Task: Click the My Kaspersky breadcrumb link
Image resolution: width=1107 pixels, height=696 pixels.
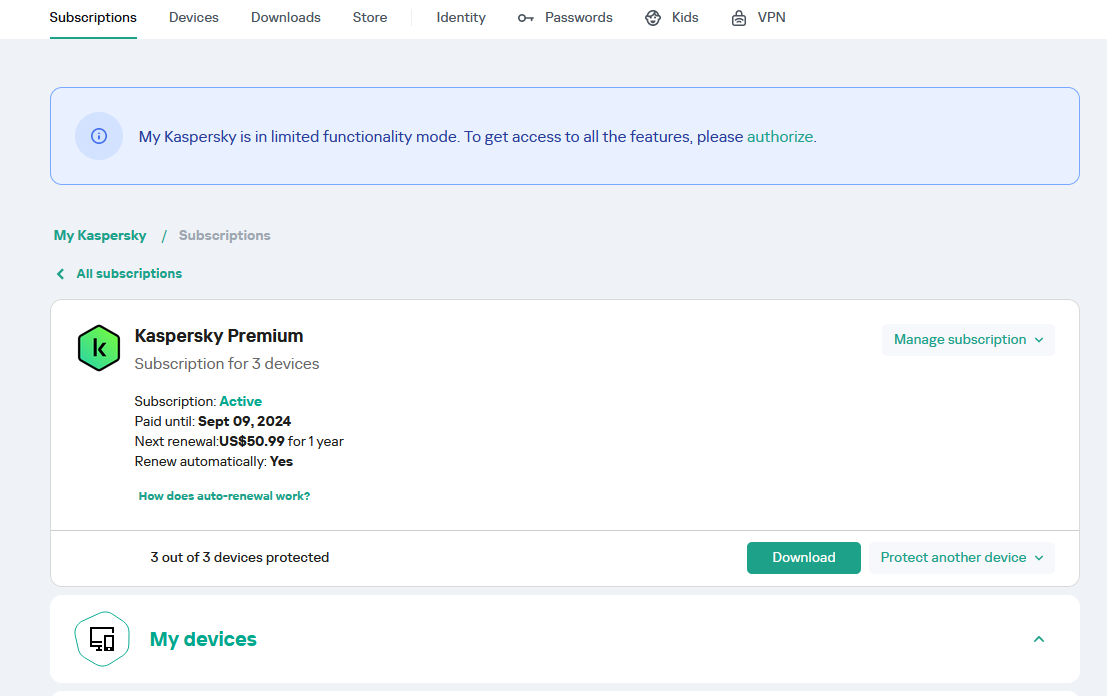Action: [x=100, y=236]
